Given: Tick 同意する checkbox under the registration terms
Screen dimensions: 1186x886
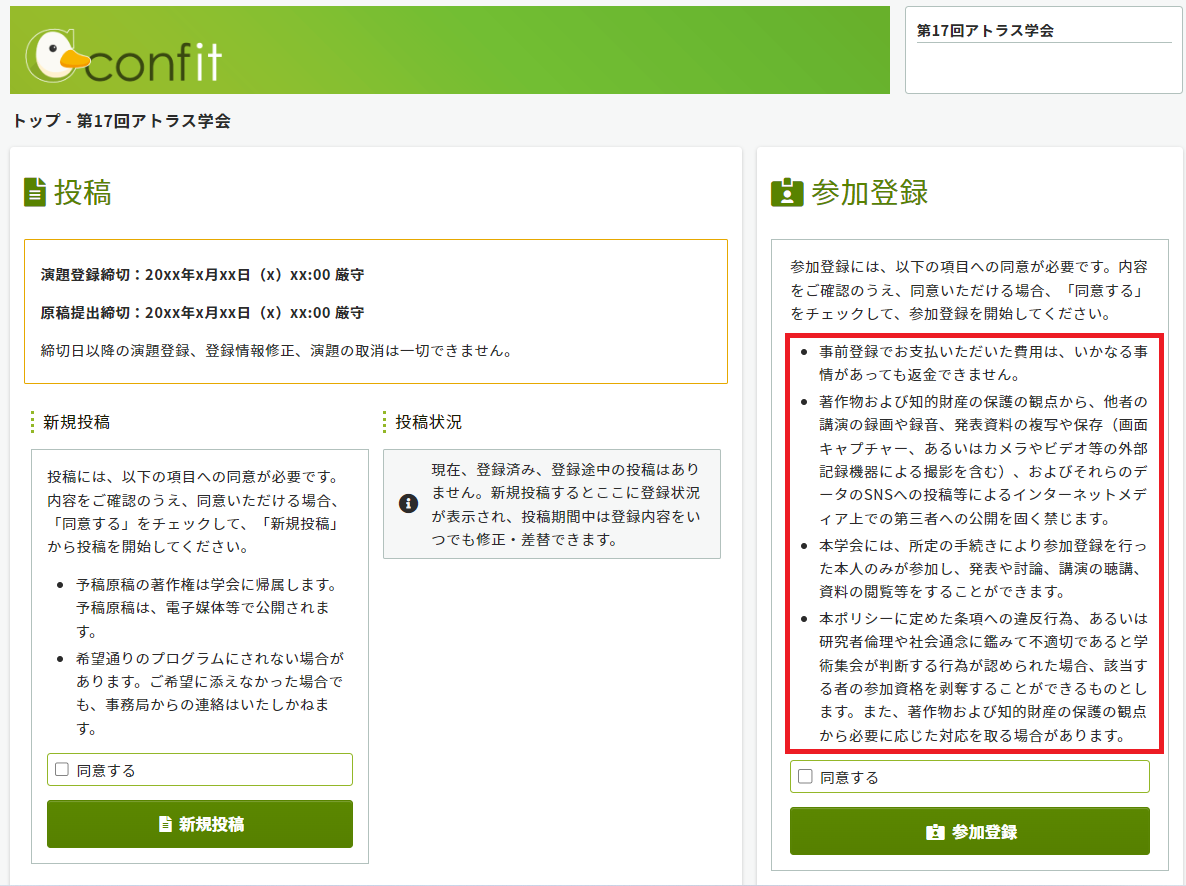Looking at the screenshot, I should pyautogui.click(x=805, y=776).
